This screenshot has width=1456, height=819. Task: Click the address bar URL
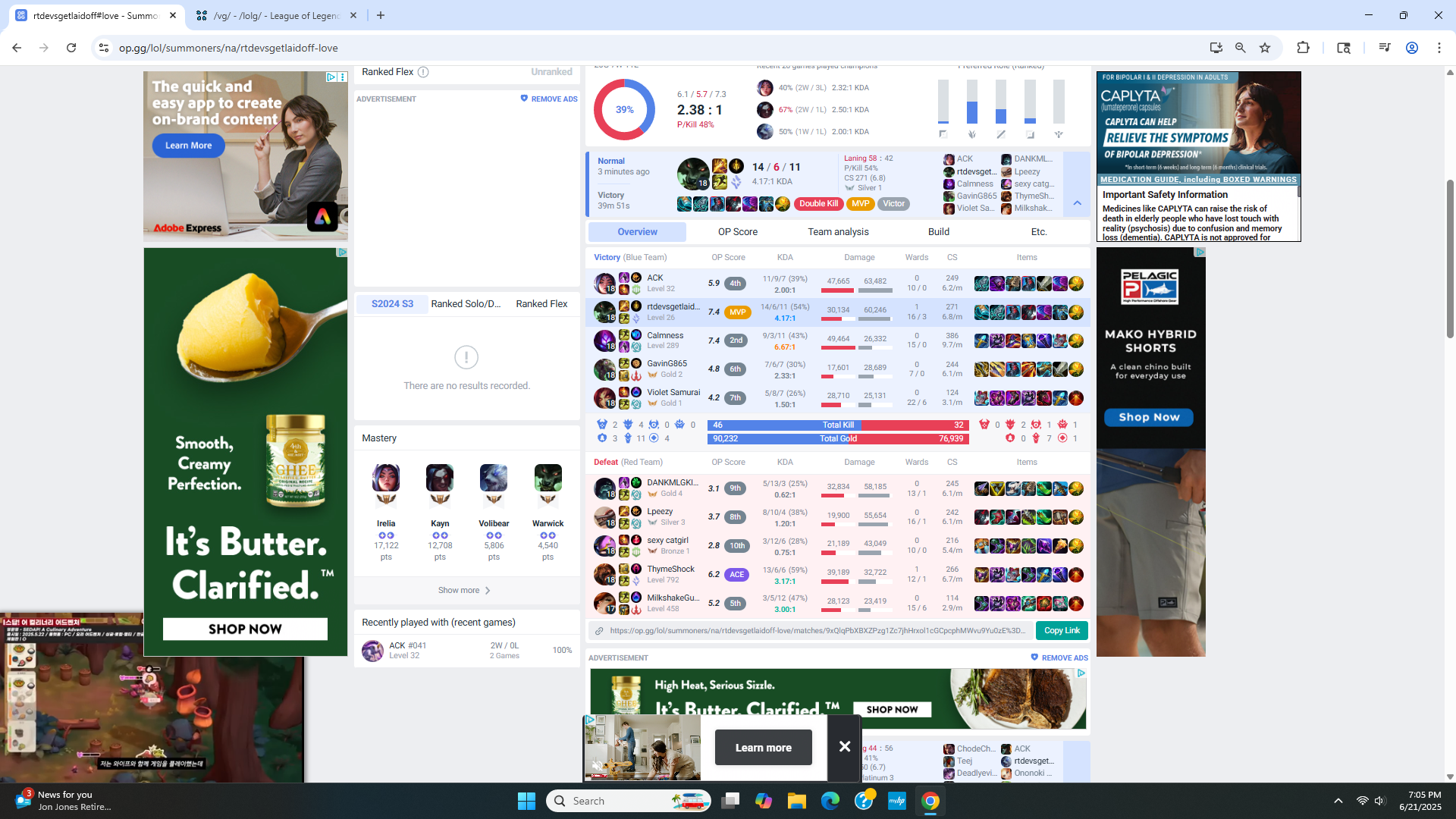tap(227, 48)
